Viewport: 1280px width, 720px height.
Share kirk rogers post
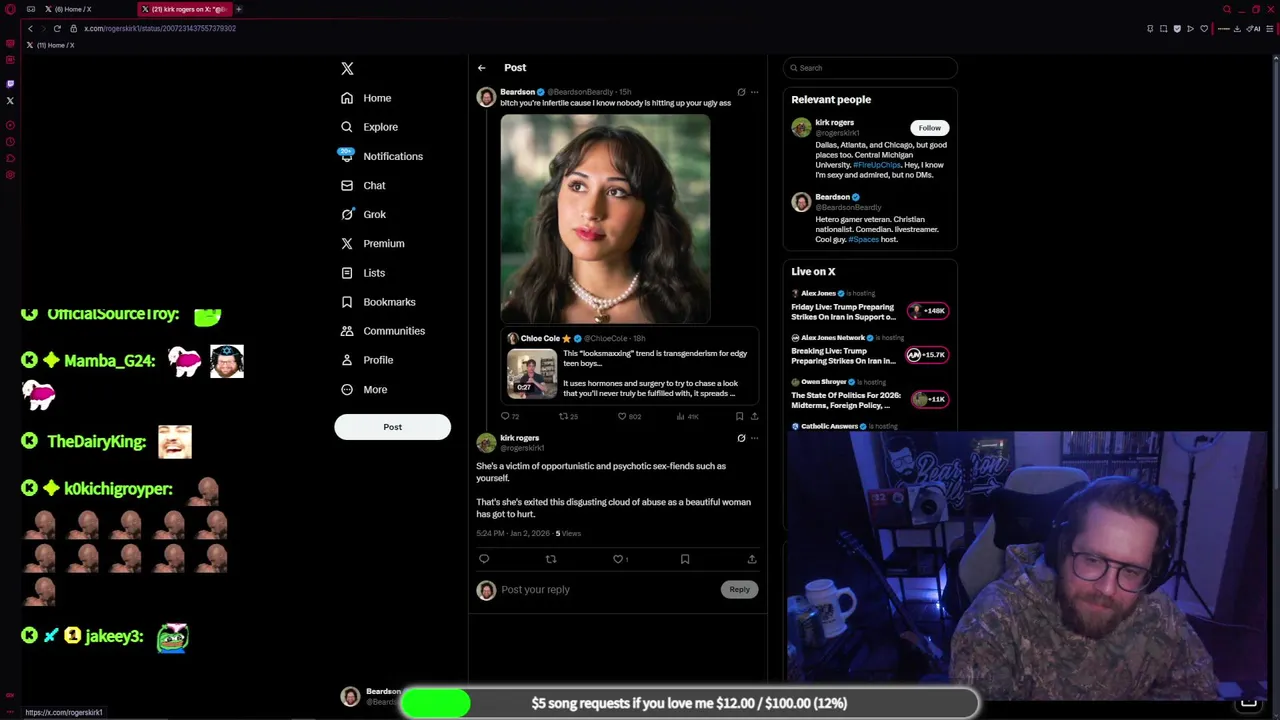(x=752, y=559)
